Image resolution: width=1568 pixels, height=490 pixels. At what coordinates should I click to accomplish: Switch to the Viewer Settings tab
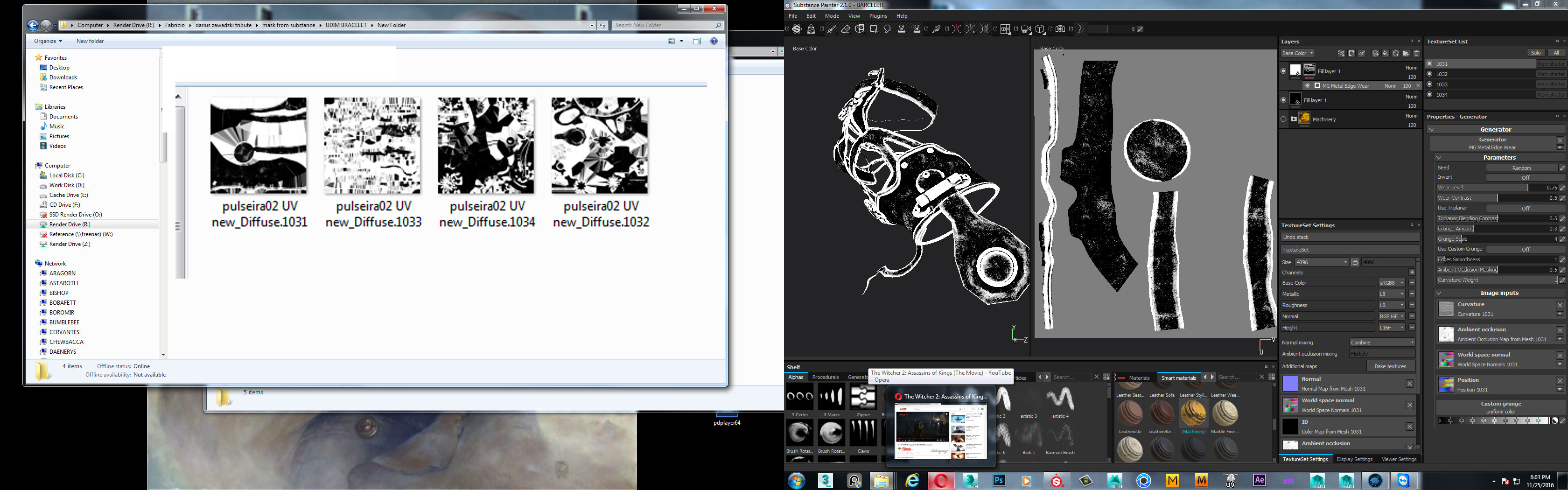1399,460
